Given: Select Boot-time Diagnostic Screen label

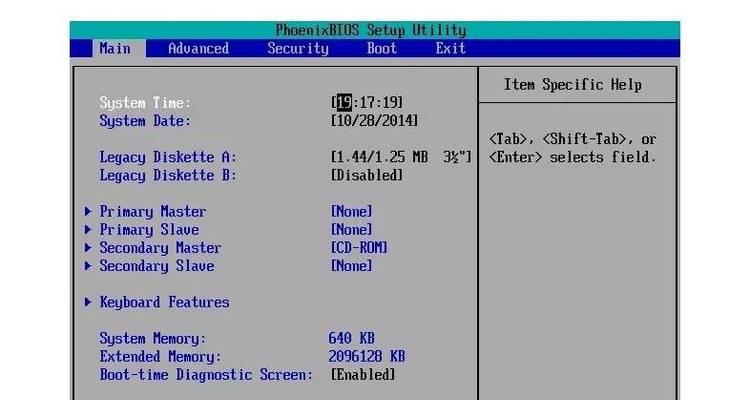Looking at the screenshot, I should coord(206,375).
